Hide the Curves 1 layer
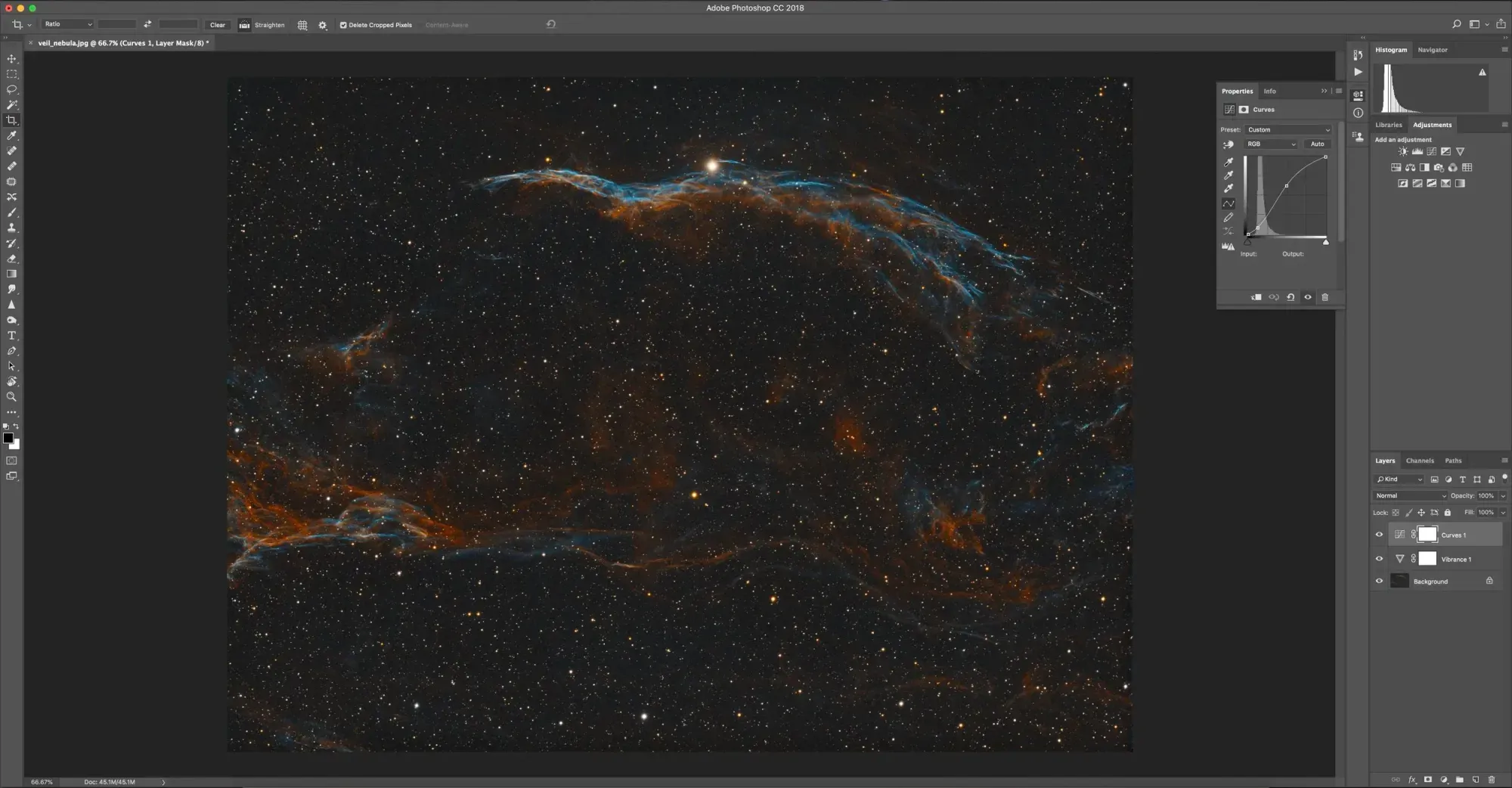1512x788 pixels. coord(1379,535)
